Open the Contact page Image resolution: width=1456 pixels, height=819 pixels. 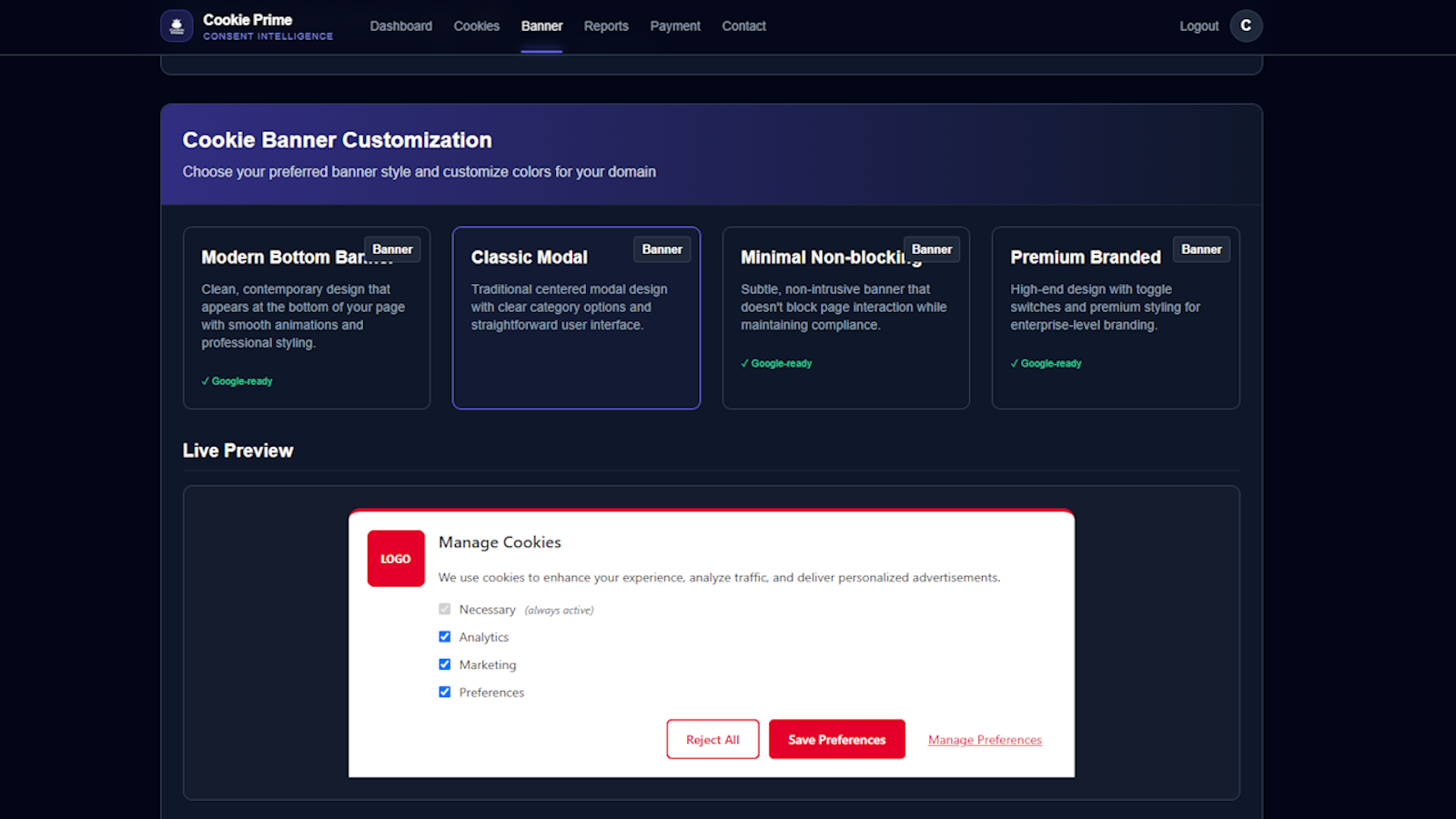[x=743, y=26]
